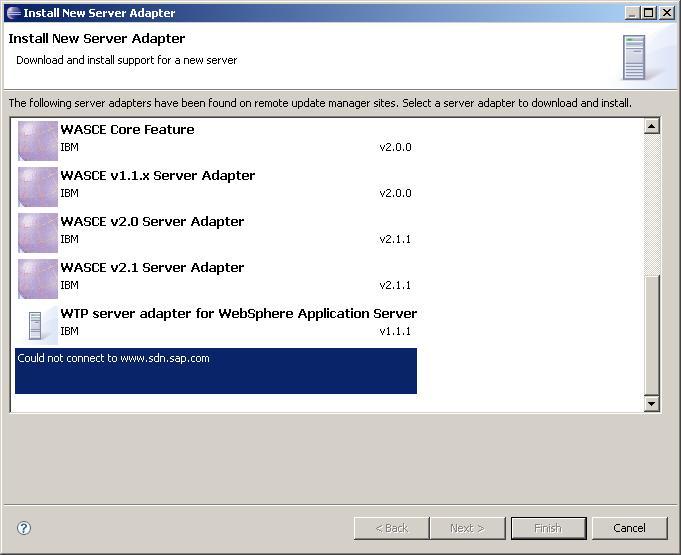Click the WASCE v2.0 Server Adapter icon

pos(38,233)
